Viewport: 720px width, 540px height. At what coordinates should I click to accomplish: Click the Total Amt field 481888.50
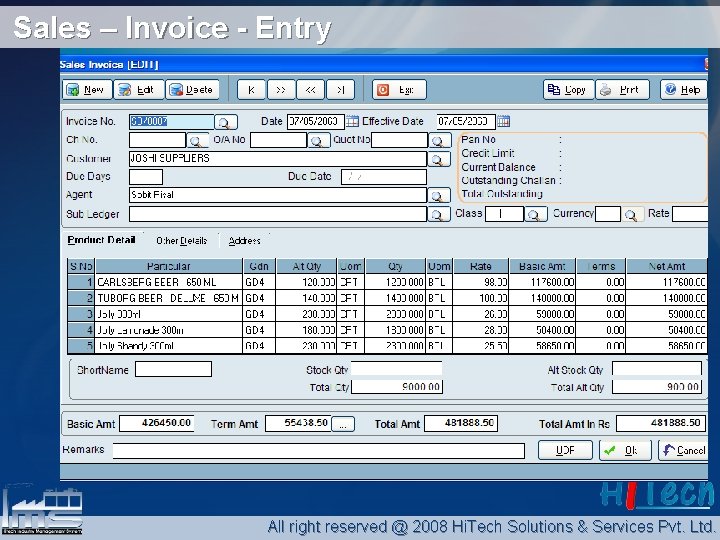click(x=461, y=423)
